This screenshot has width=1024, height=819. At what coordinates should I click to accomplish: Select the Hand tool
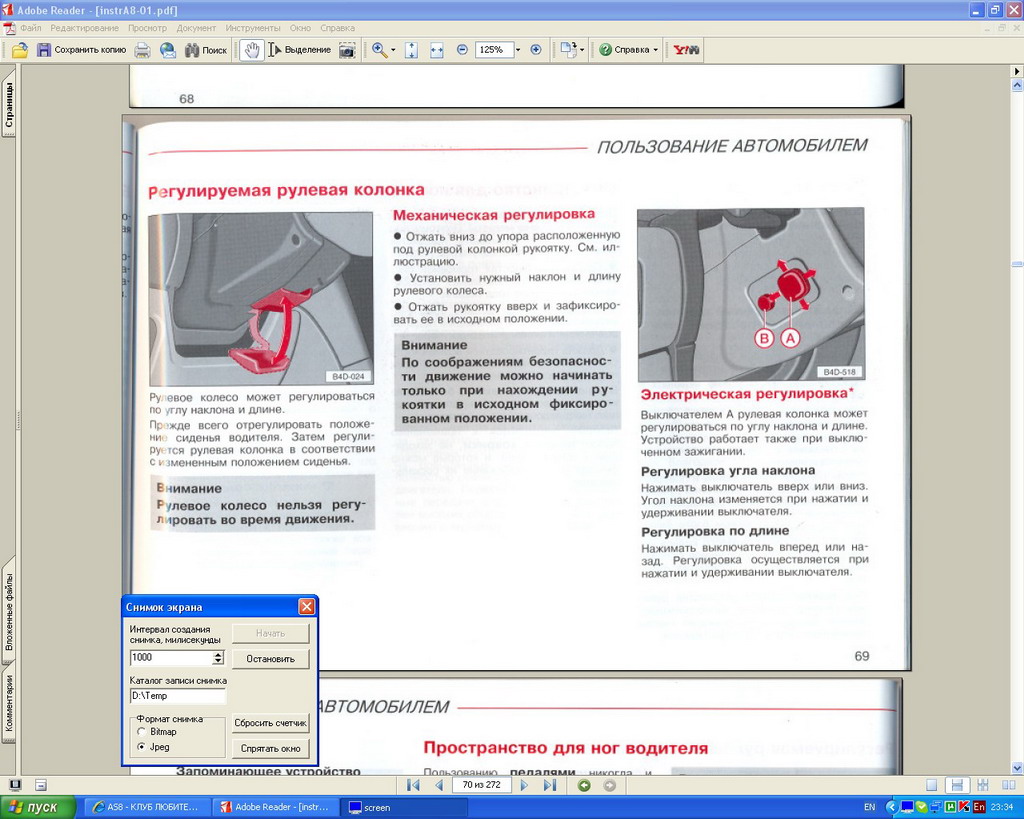[251, 50]
